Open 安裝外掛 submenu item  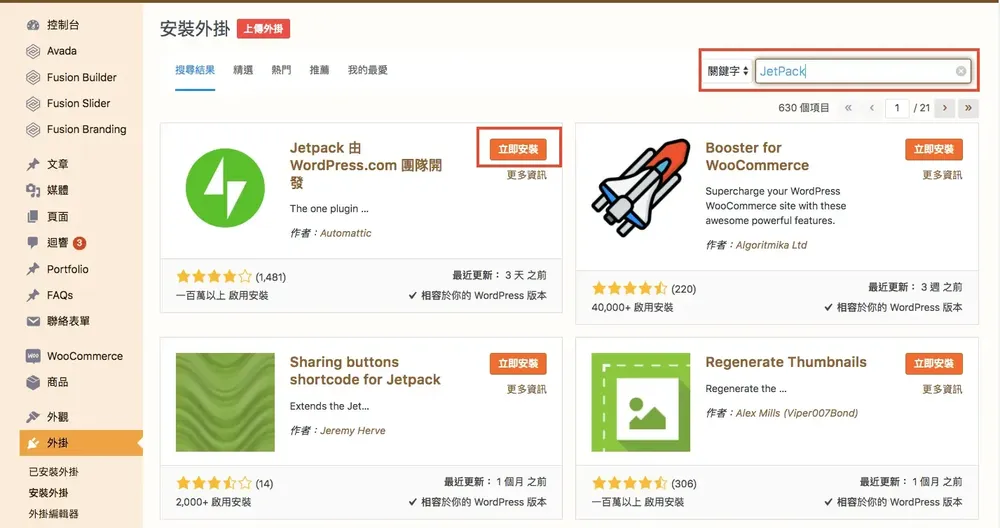(x=48, y=493)
